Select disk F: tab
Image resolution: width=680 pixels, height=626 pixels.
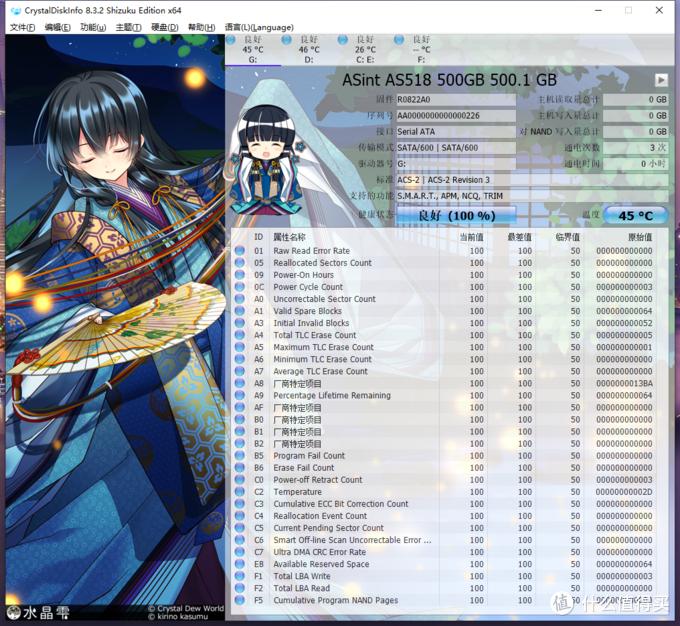tap(421, 49)
